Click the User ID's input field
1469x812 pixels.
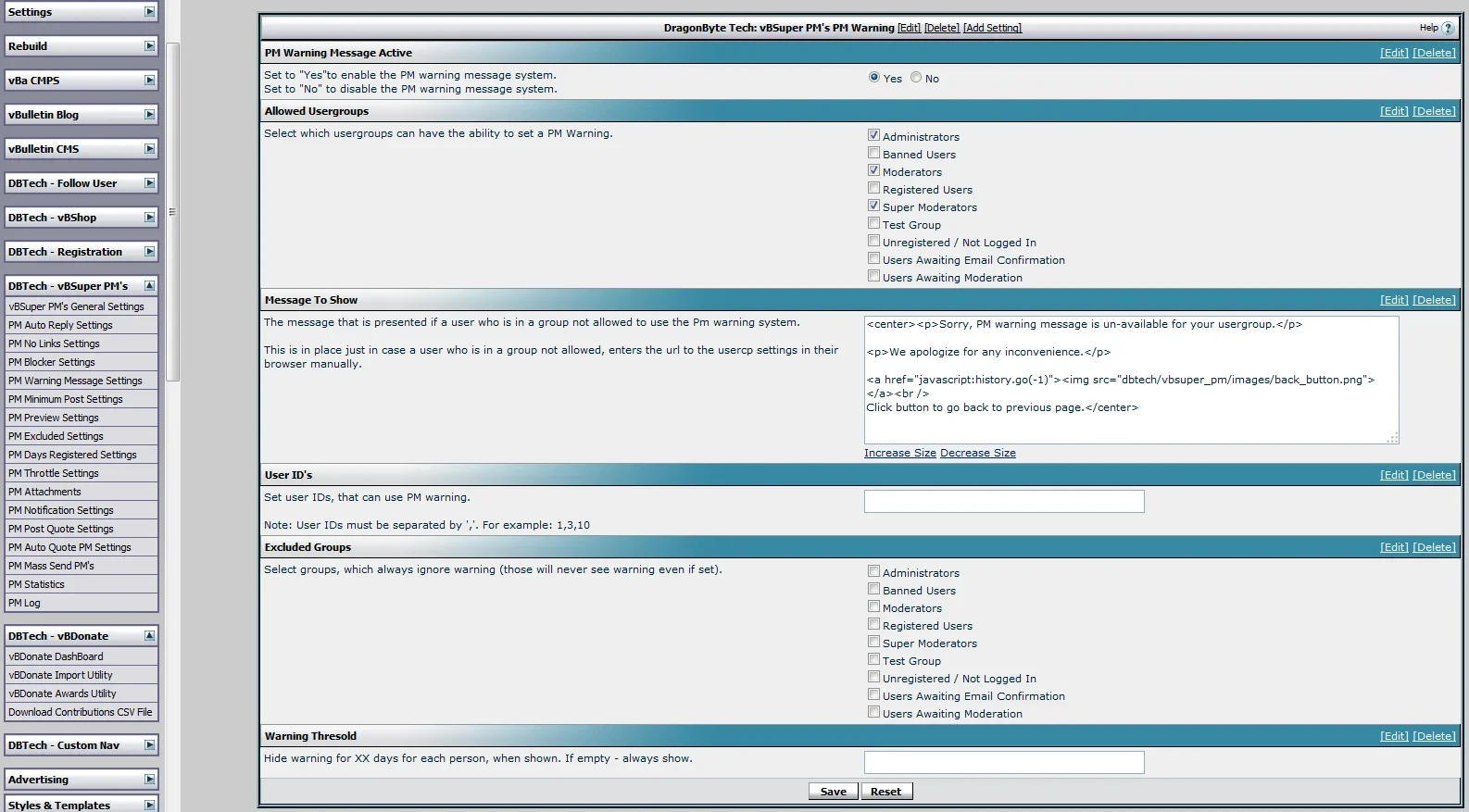(1004, 501)
